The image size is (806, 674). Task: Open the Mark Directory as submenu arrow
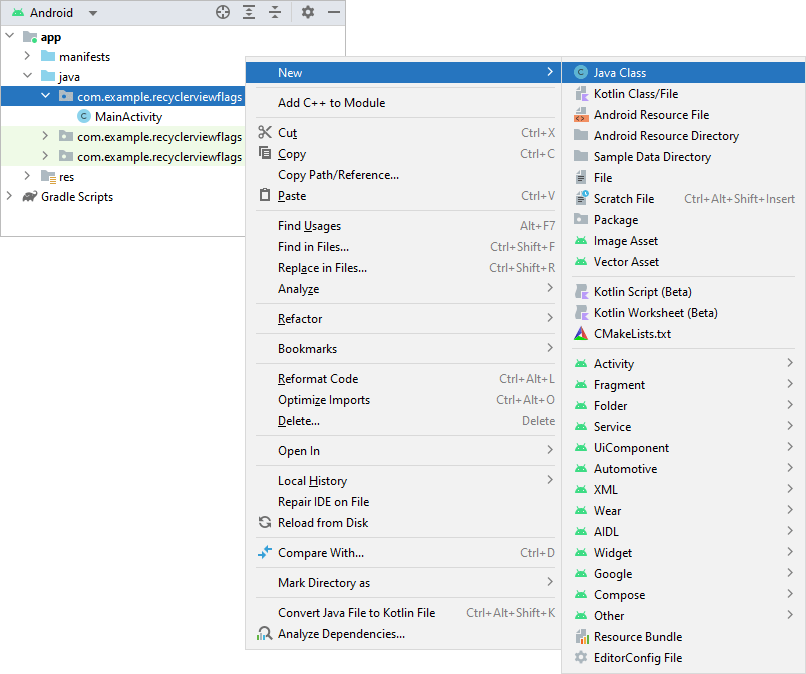(x=549, y=582)
